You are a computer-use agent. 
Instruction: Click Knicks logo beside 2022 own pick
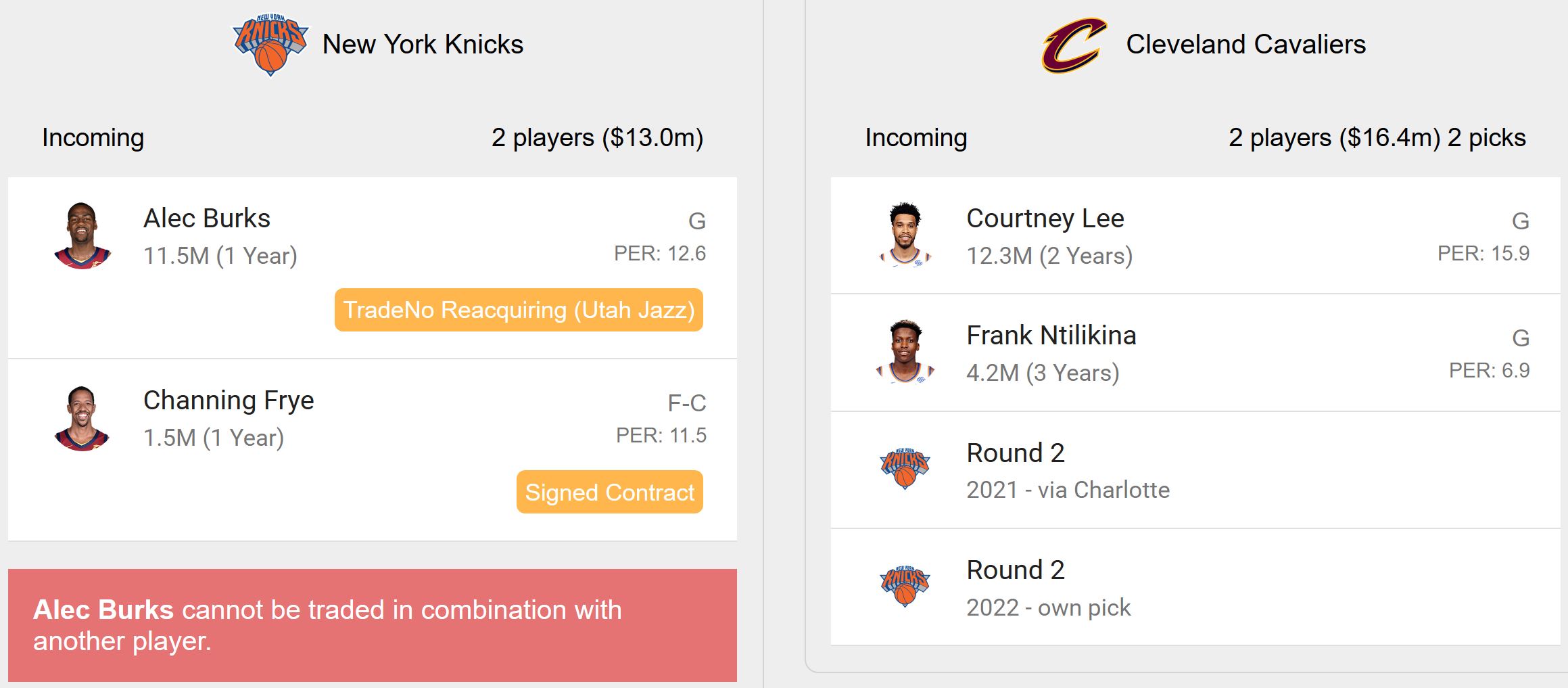coord(905,586)
